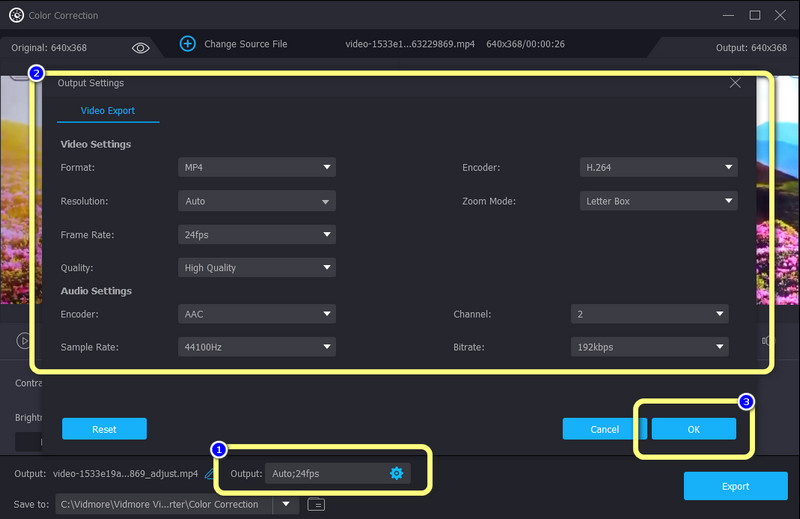Click the Cancel button
This screenshot has width=800, height=519.
[x=604, y=429]
